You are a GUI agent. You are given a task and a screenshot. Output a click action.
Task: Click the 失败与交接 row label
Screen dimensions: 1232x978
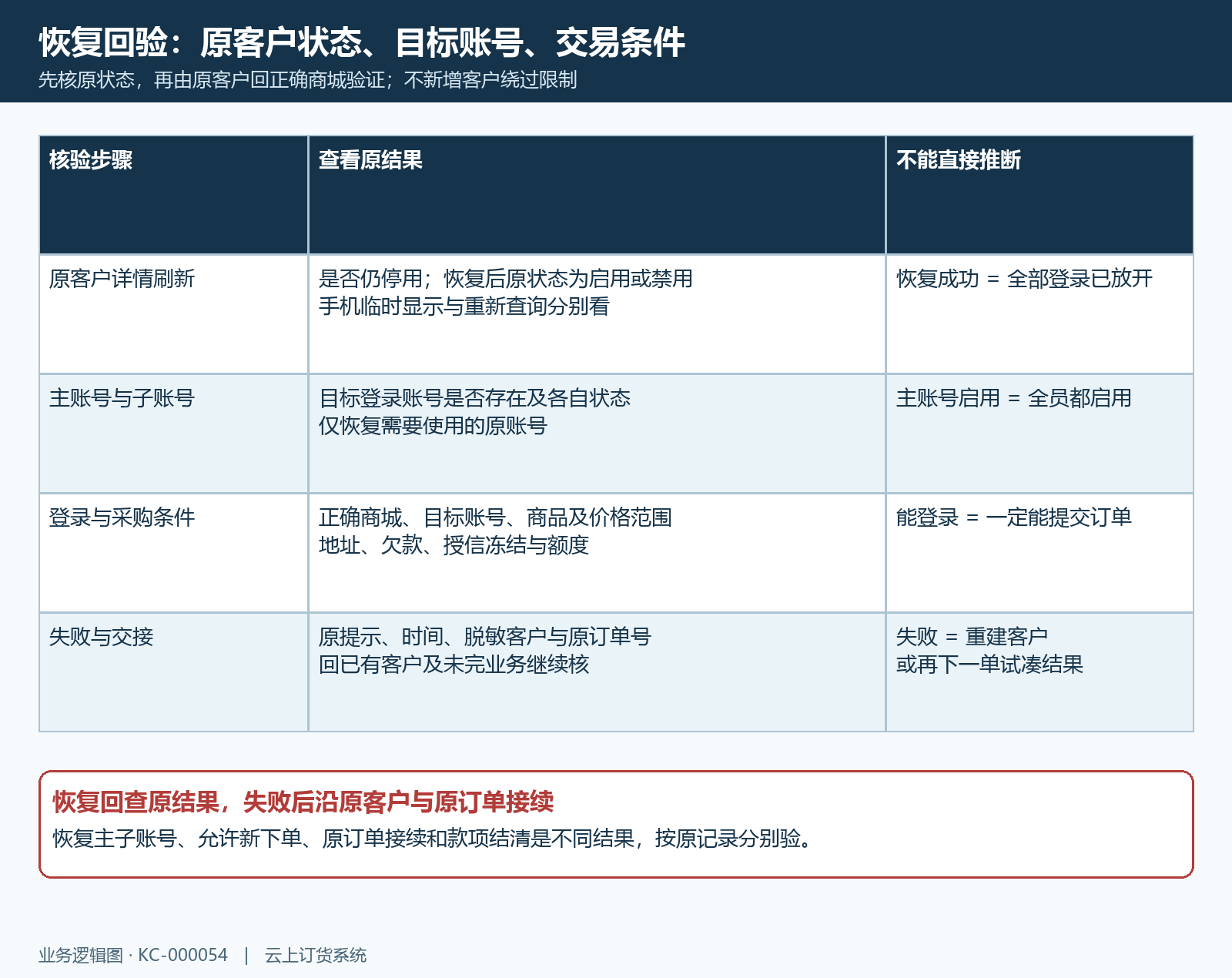tap(101, 637)
